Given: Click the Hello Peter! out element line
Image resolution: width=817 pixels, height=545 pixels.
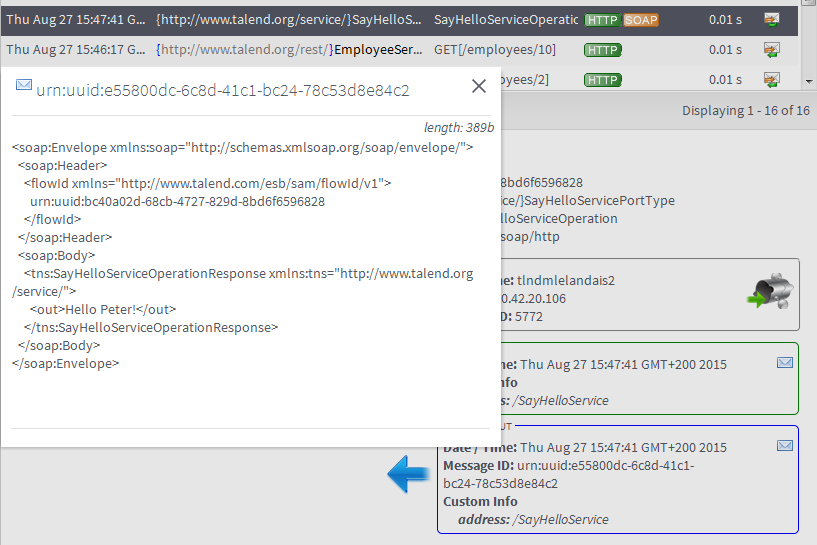Looking at the screenshot, I should [103, 309].
